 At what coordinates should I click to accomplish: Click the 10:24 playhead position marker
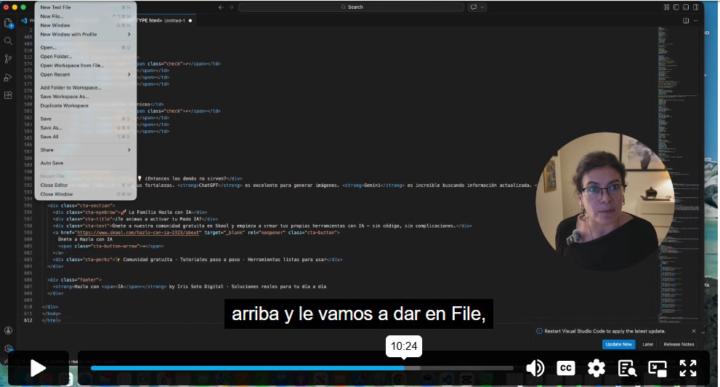click(x=404, y=346)
